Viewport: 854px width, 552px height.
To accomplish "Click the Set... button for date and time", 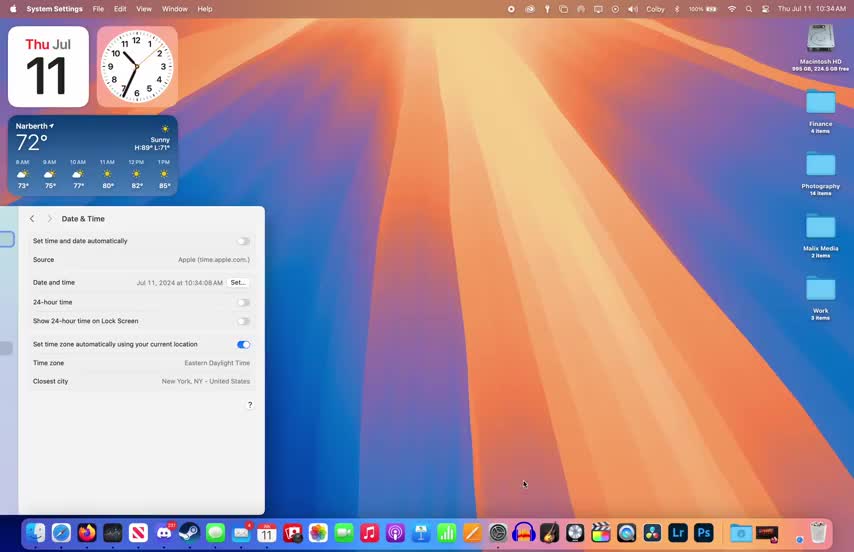I will click(x=238, y=283).
